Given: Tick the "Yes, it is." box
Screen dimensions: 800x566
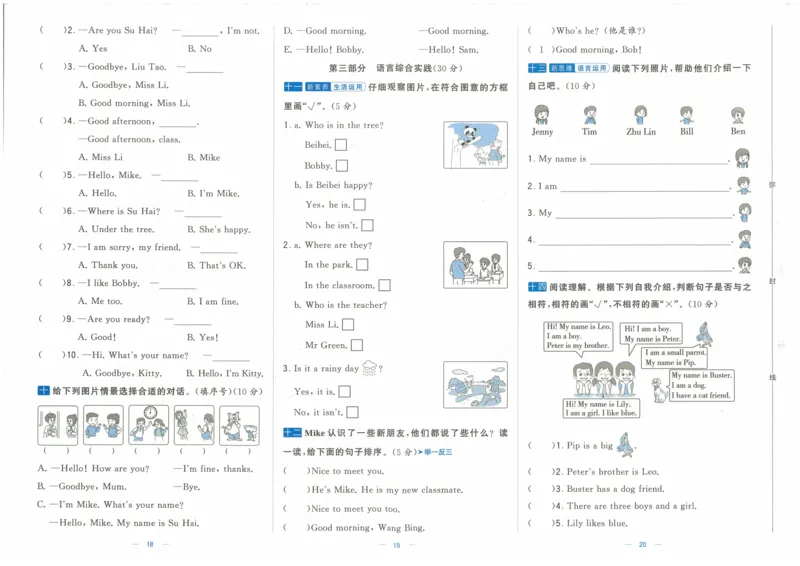Looking at the screenshot, I should pos(344,391).
